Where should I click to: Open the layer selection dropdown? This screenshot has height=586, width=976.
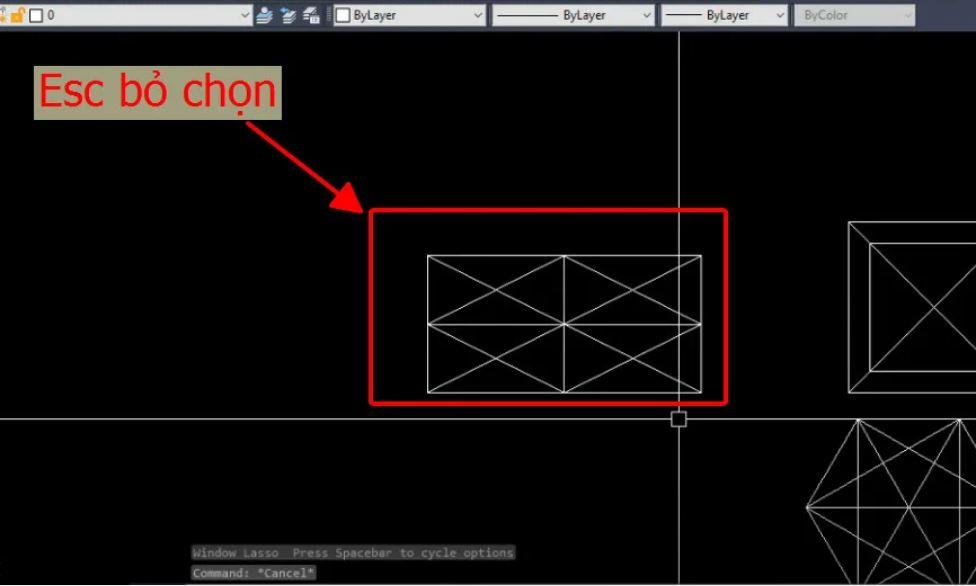pos(244,14)
